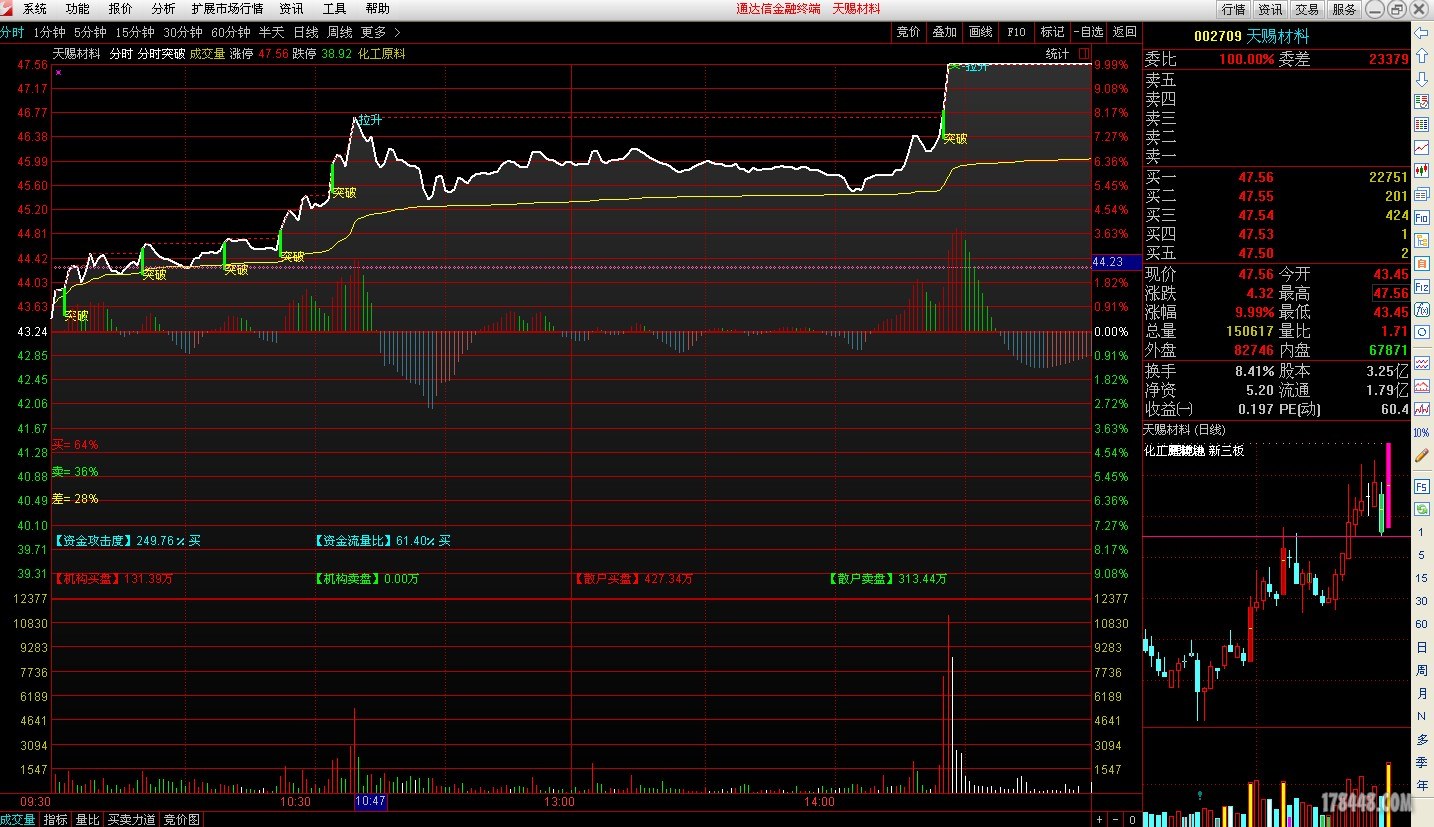Viewport: 1434px width, 827px height.
Task: Click the up arrow icon in right sidebar
Action: click(1421, 56)
